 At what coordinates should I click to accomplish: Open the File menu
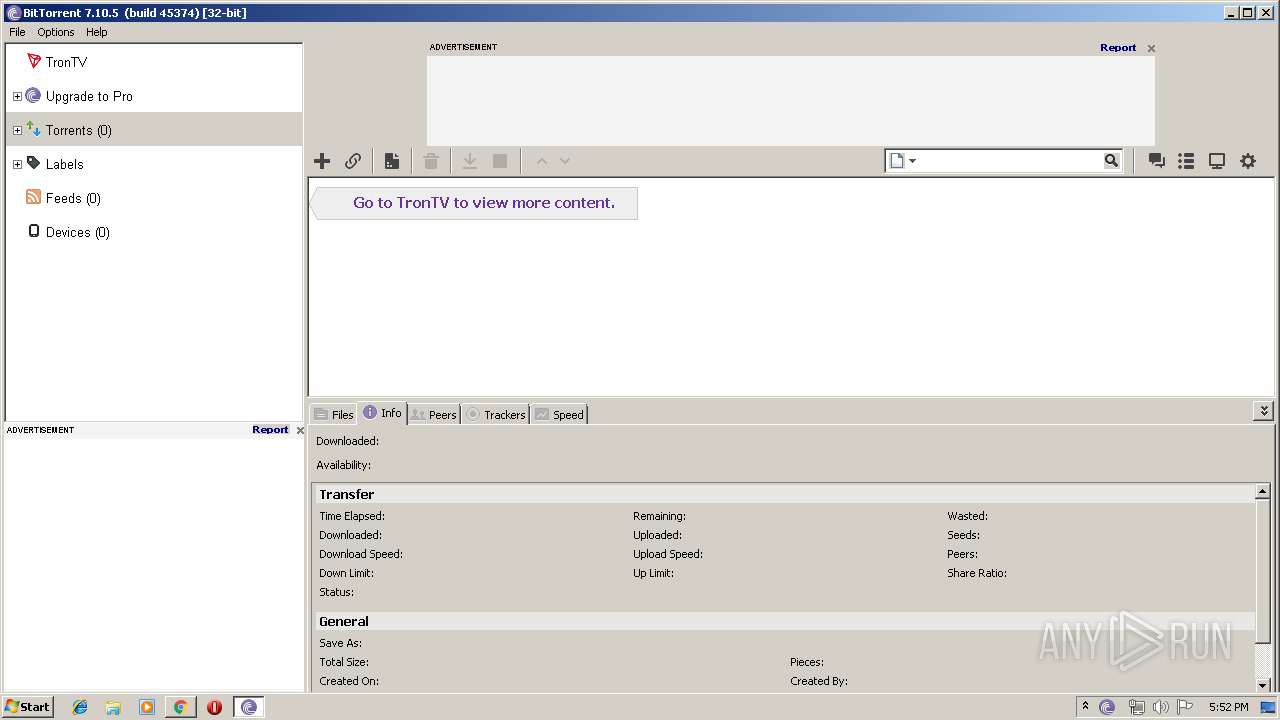pyautogui.click(x=17, y=32)
